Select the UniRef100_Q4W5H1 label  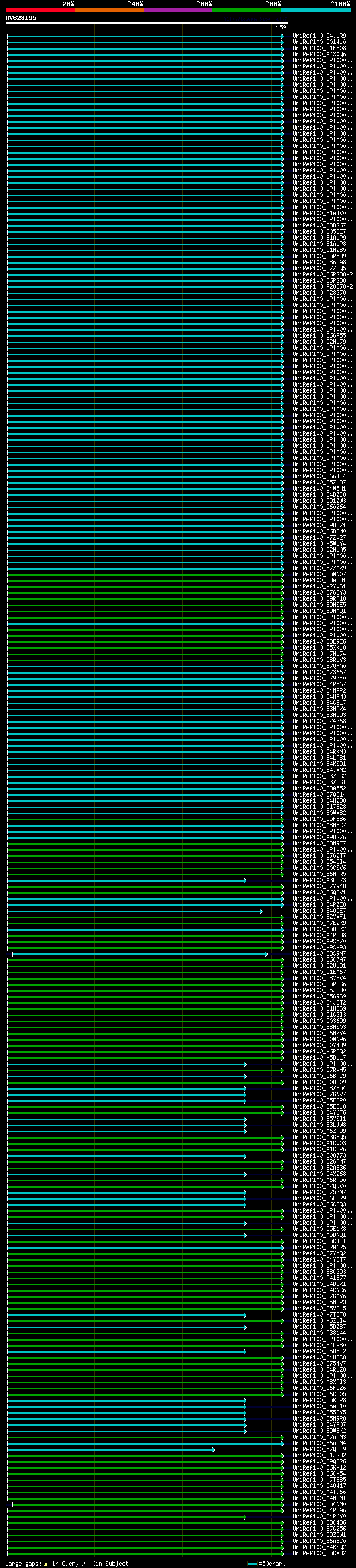point(319,489)
